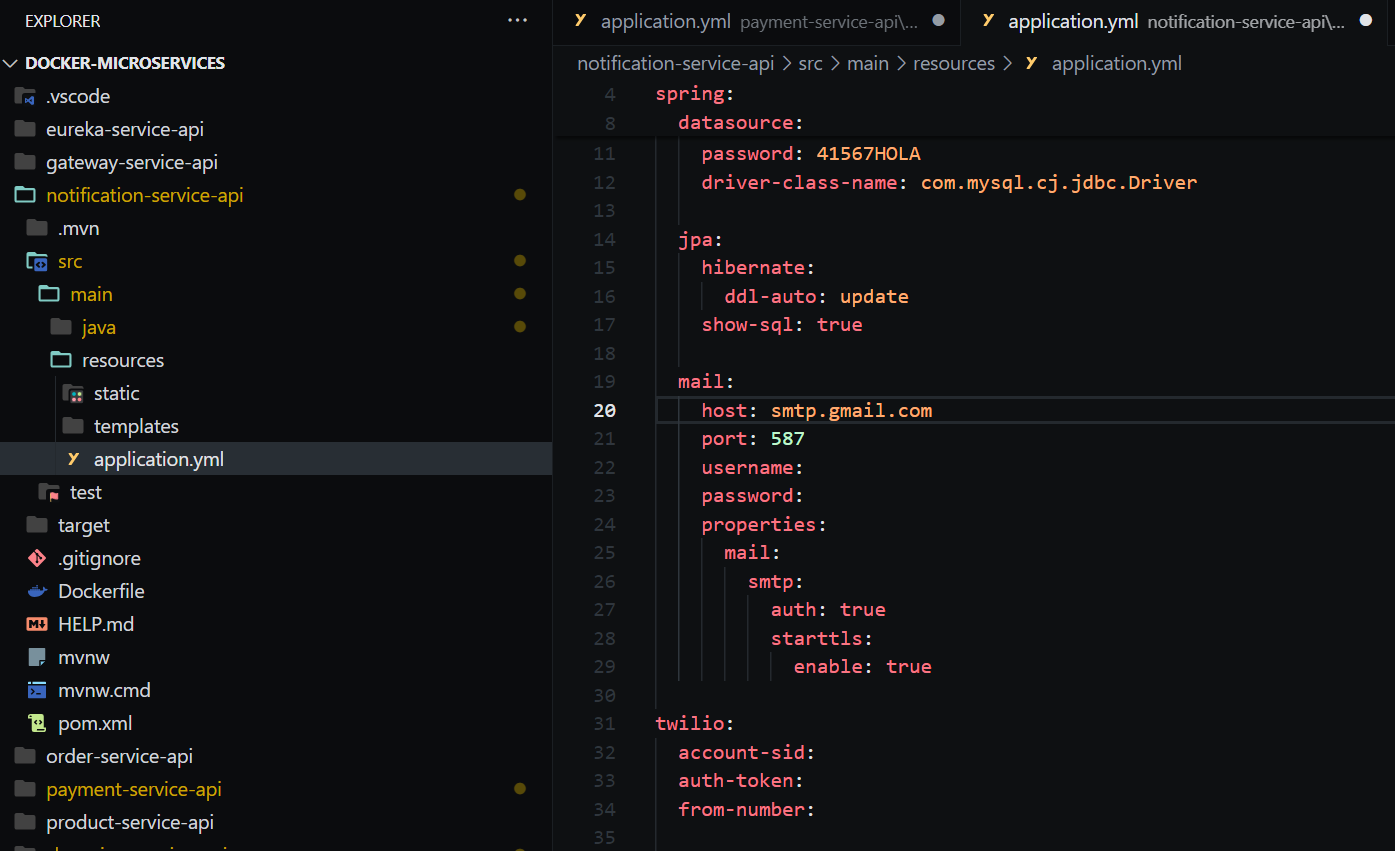1395x851 pixels.
Task: Open HELP.md file
Action: (96, 624)
